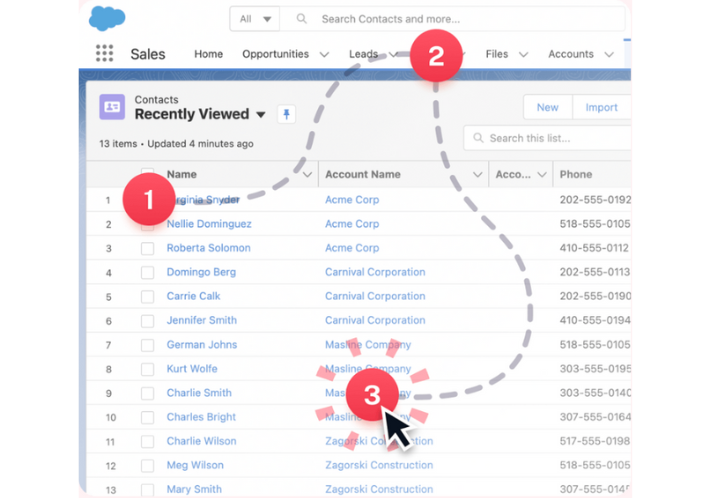The image size is (711, 498).
Task: Click the red step 2 marker
Action: (x=436, y=56)
